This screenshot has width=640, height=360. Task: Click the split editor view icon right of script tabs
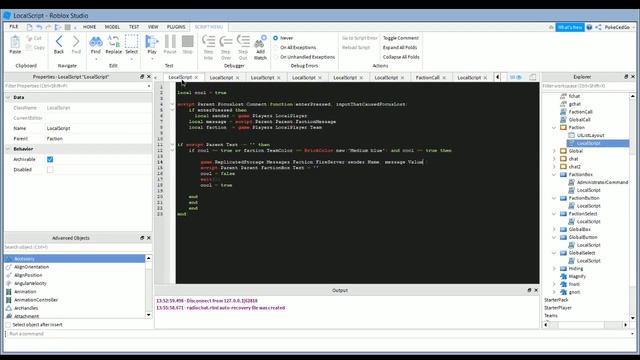pyautogui.click(x=533, y=77)
